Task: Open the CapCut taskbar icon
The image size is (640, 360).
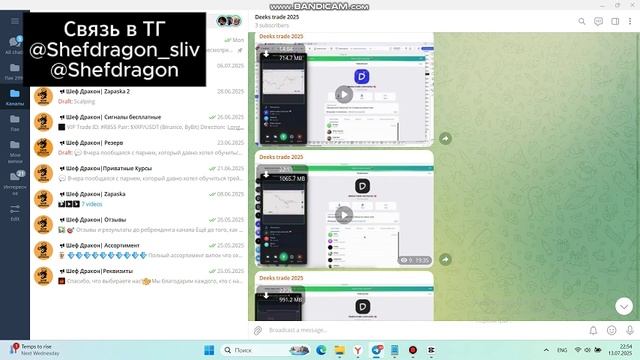Action: click(x=431, y=350)
